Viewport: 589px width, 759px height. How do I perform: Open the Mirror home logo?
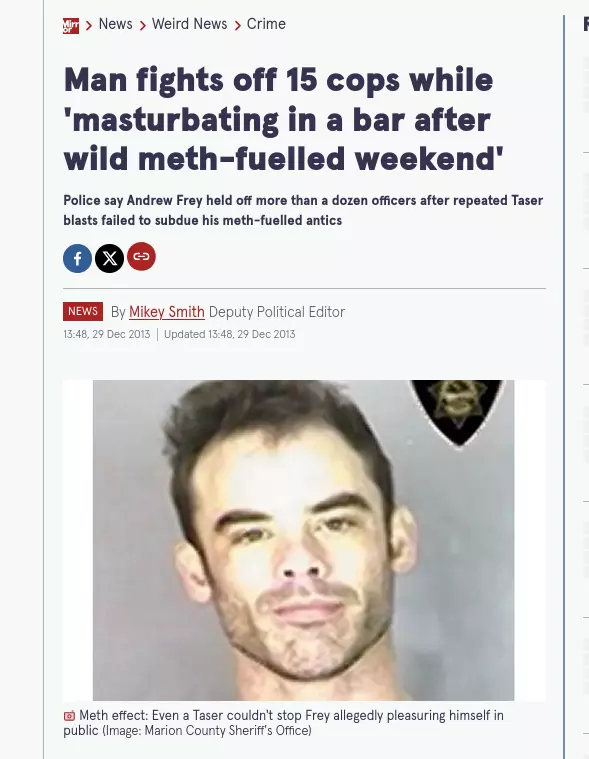(x=71, y=26)
